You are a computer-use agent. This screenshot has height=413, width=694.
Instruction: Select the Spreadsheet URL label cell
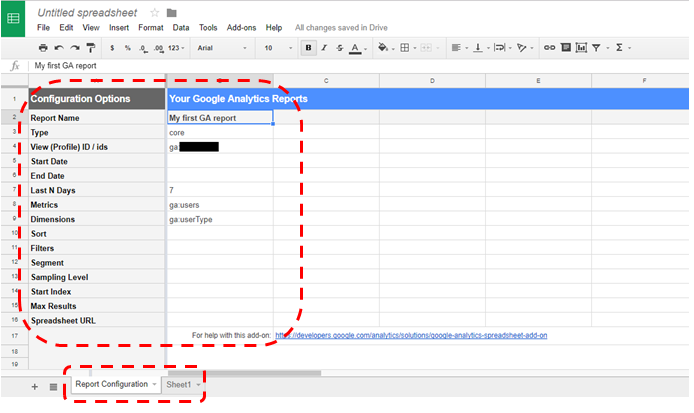pos(97,320)
